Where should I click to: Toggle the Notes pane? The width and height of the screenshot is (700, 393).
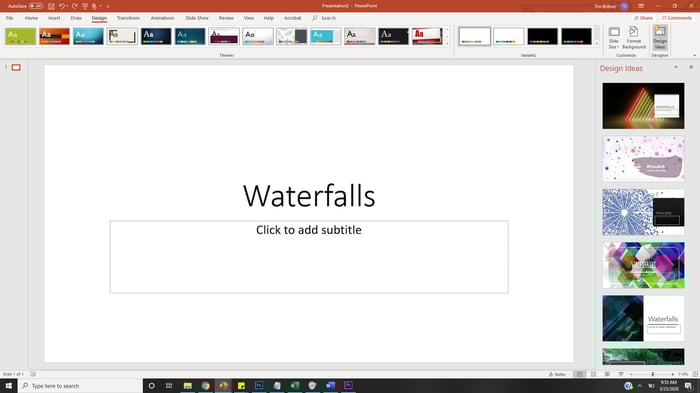click(x=558, y=374)
